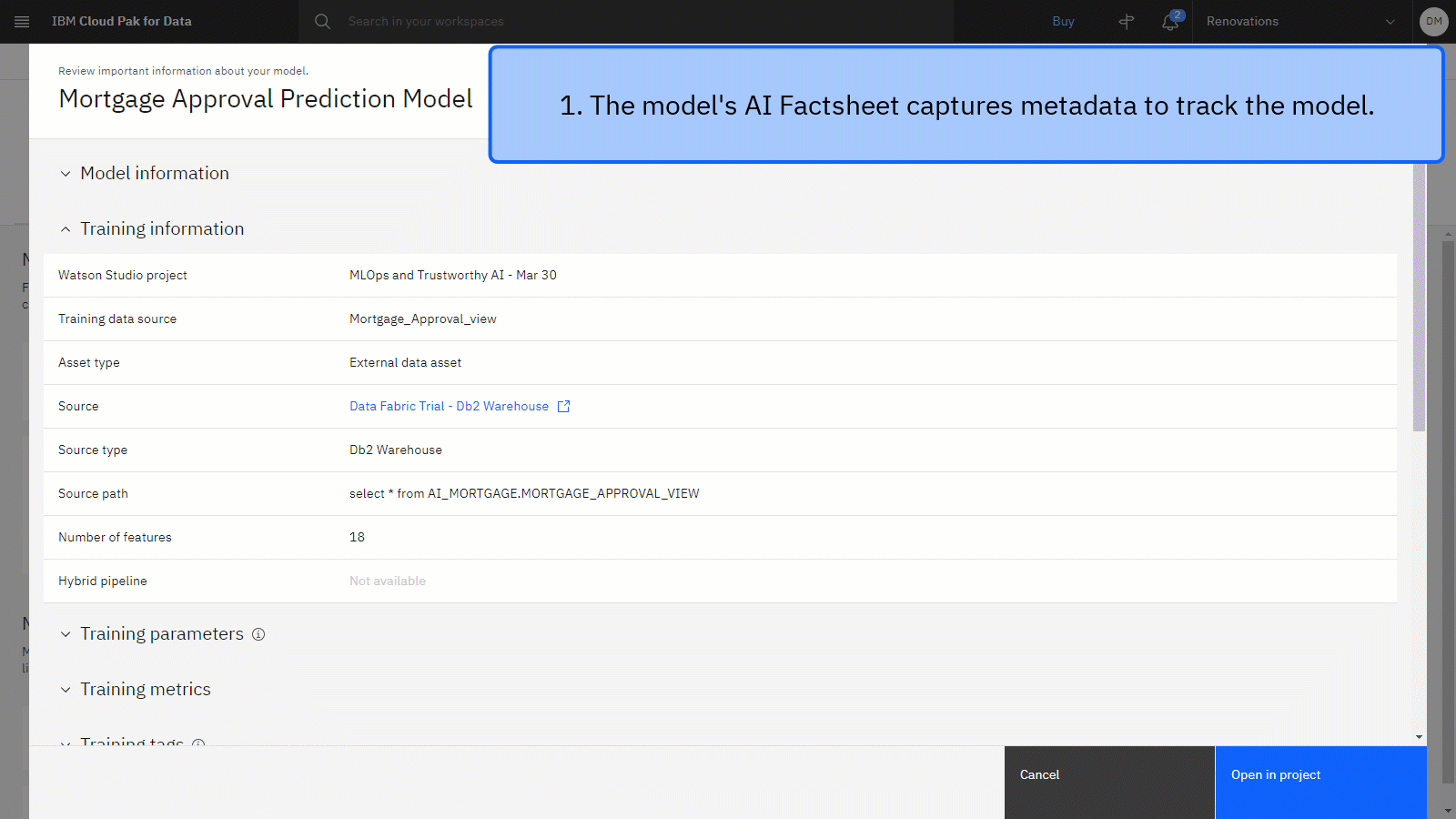
Task: Open the Renovations account dropdown
Action: tap(1299, 22)
